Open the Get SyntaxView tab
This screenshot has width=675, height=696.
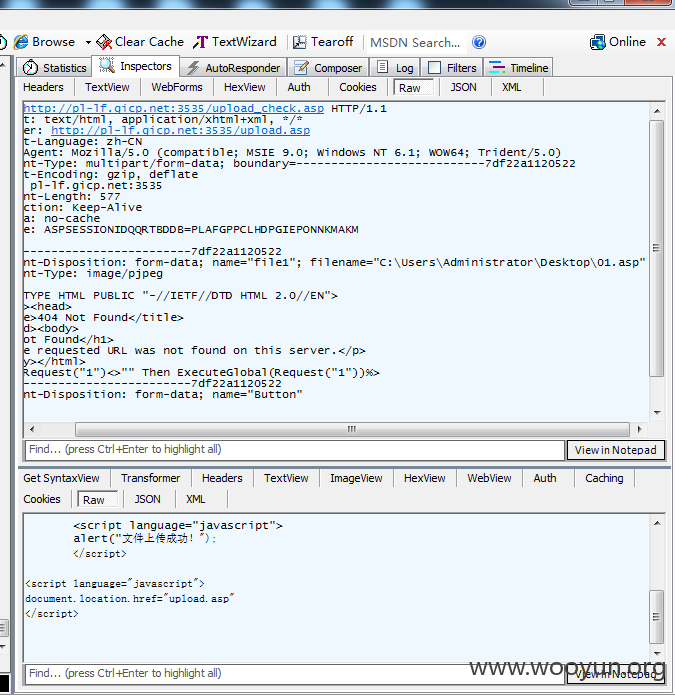tap(62, 478)
